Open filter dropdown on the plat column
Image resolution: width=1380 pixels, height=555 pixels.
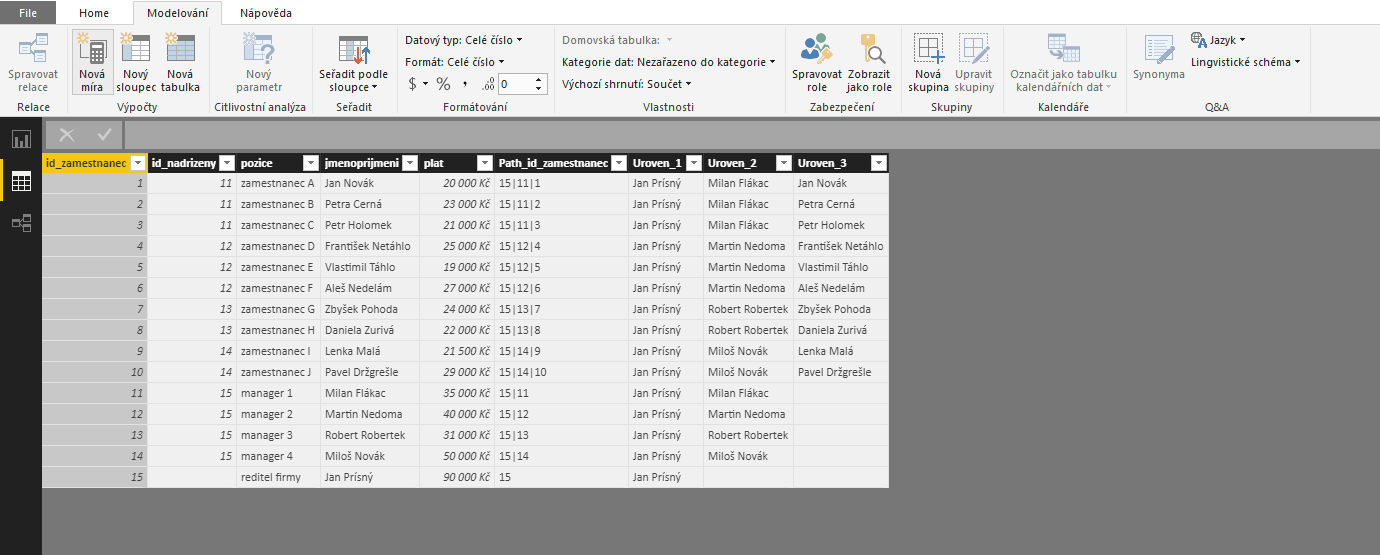coord(485,163)
